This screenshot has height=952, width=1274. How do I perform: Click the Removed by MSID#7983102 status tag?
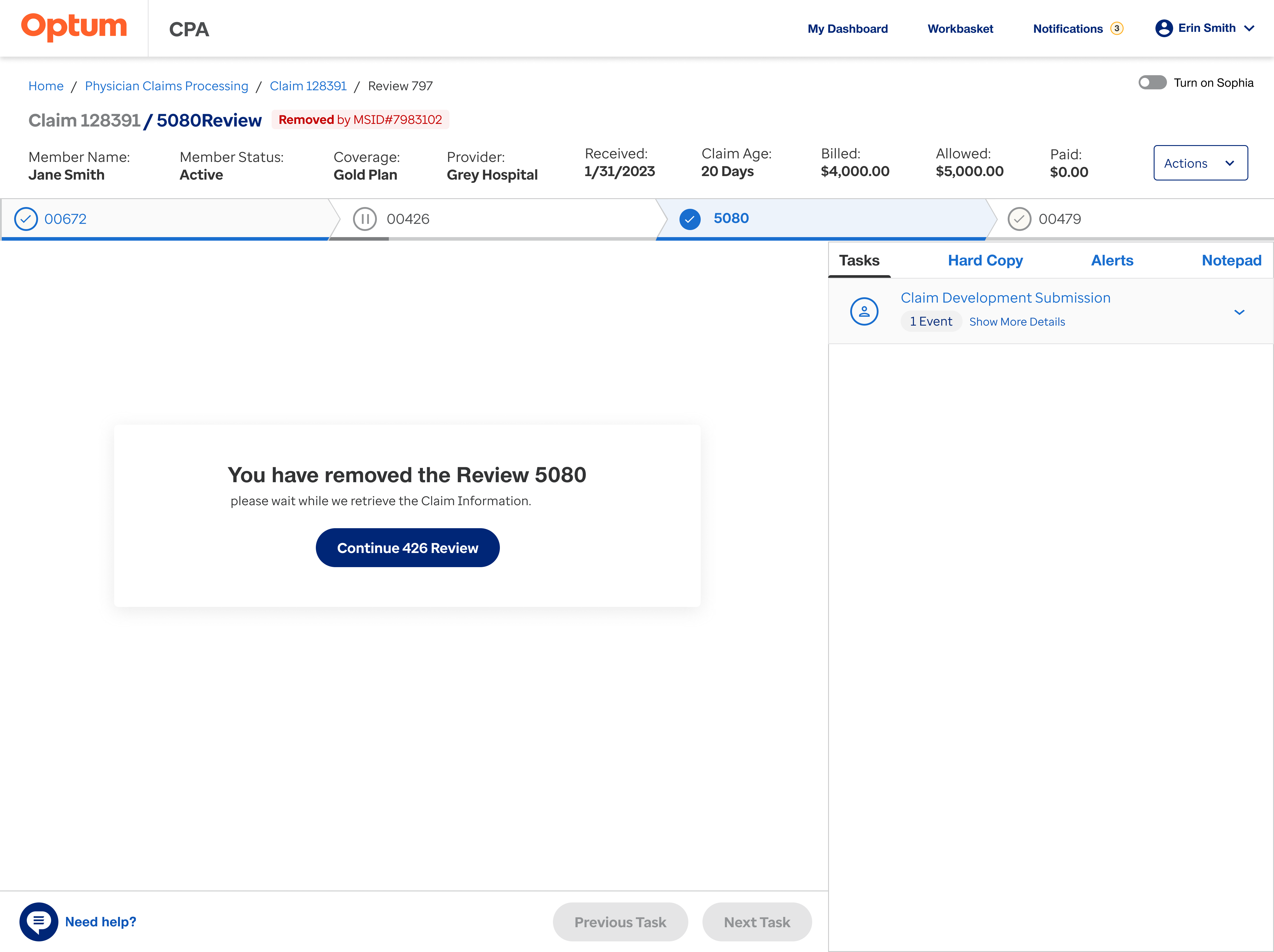360,120
